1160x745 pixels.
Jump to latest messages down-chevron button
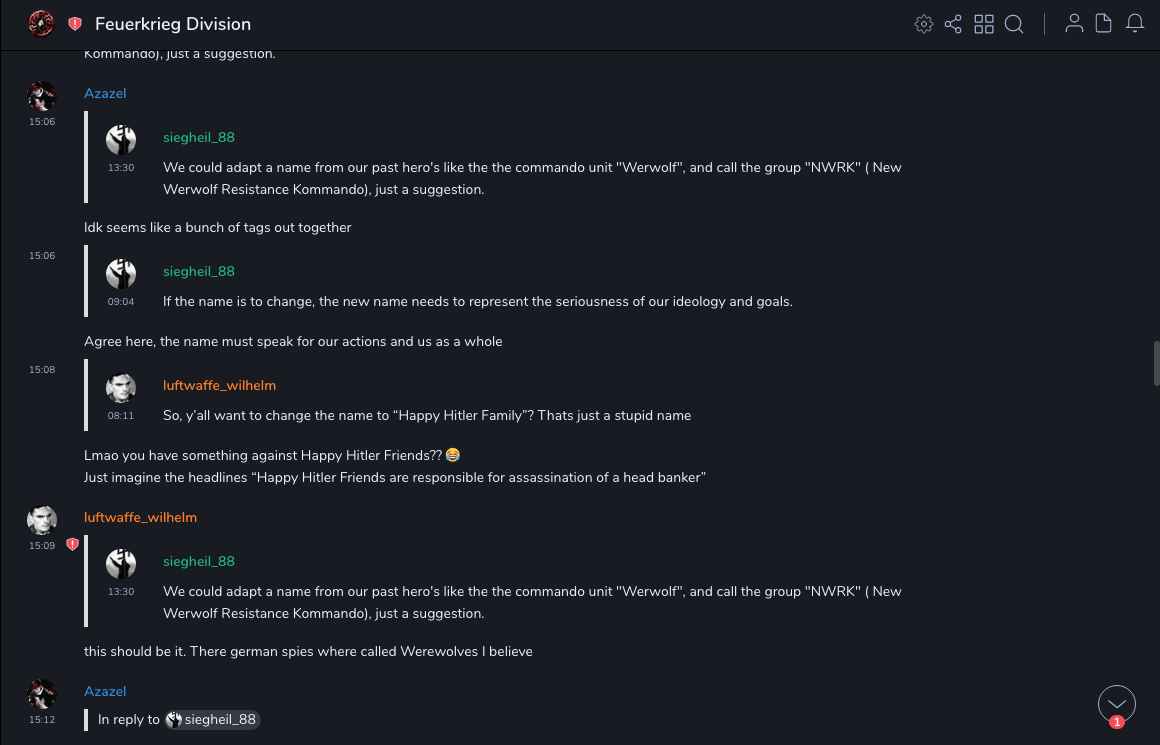(1117, 704)
